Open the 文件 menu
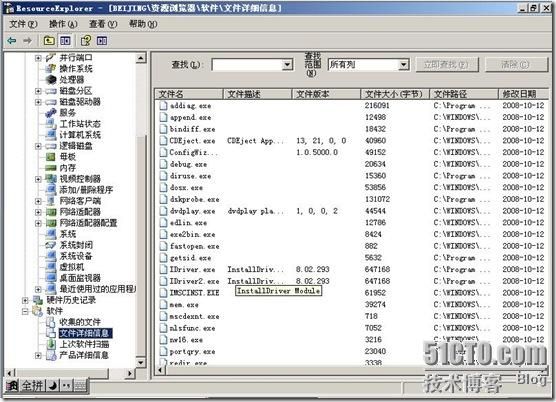556x402 pixels. [23, 24]
